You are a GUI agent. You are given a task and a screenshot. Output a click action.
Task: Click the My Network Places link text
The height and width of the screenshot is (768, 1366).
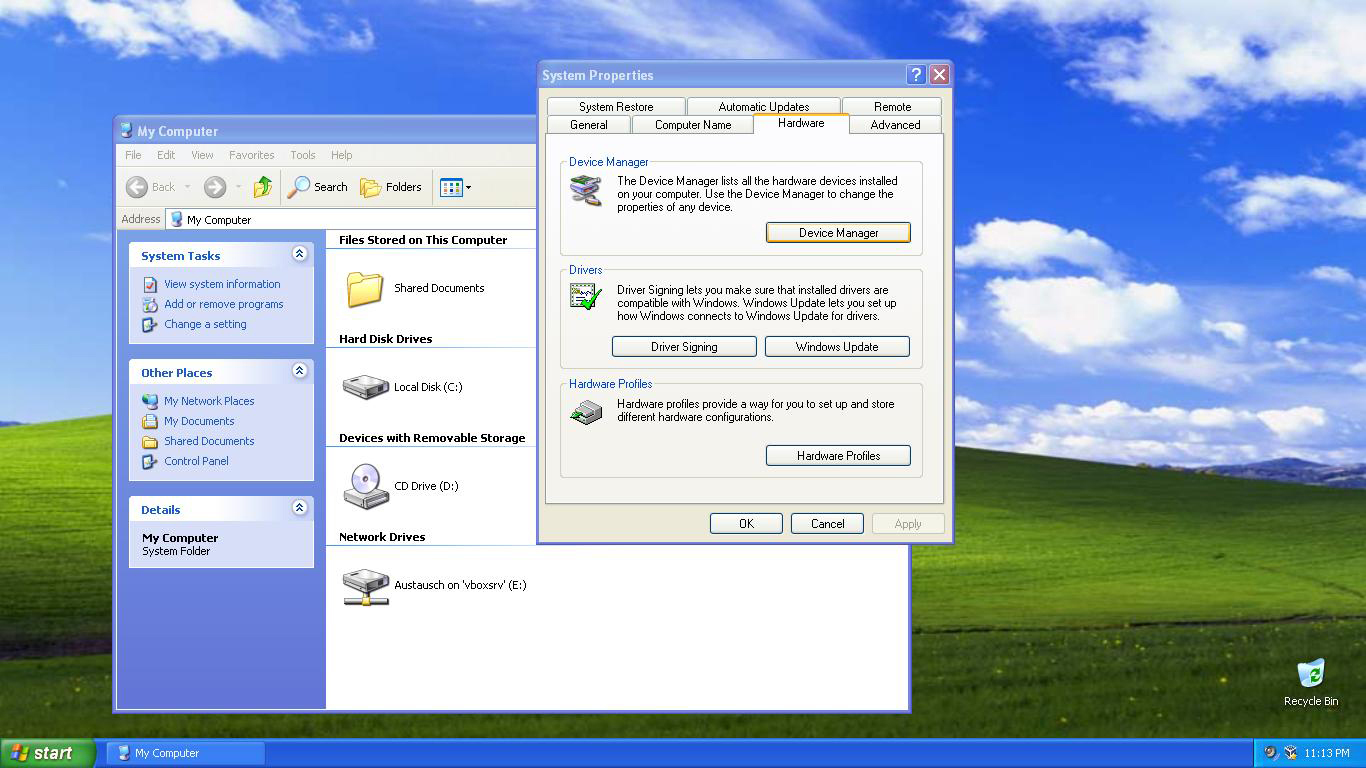209,401
